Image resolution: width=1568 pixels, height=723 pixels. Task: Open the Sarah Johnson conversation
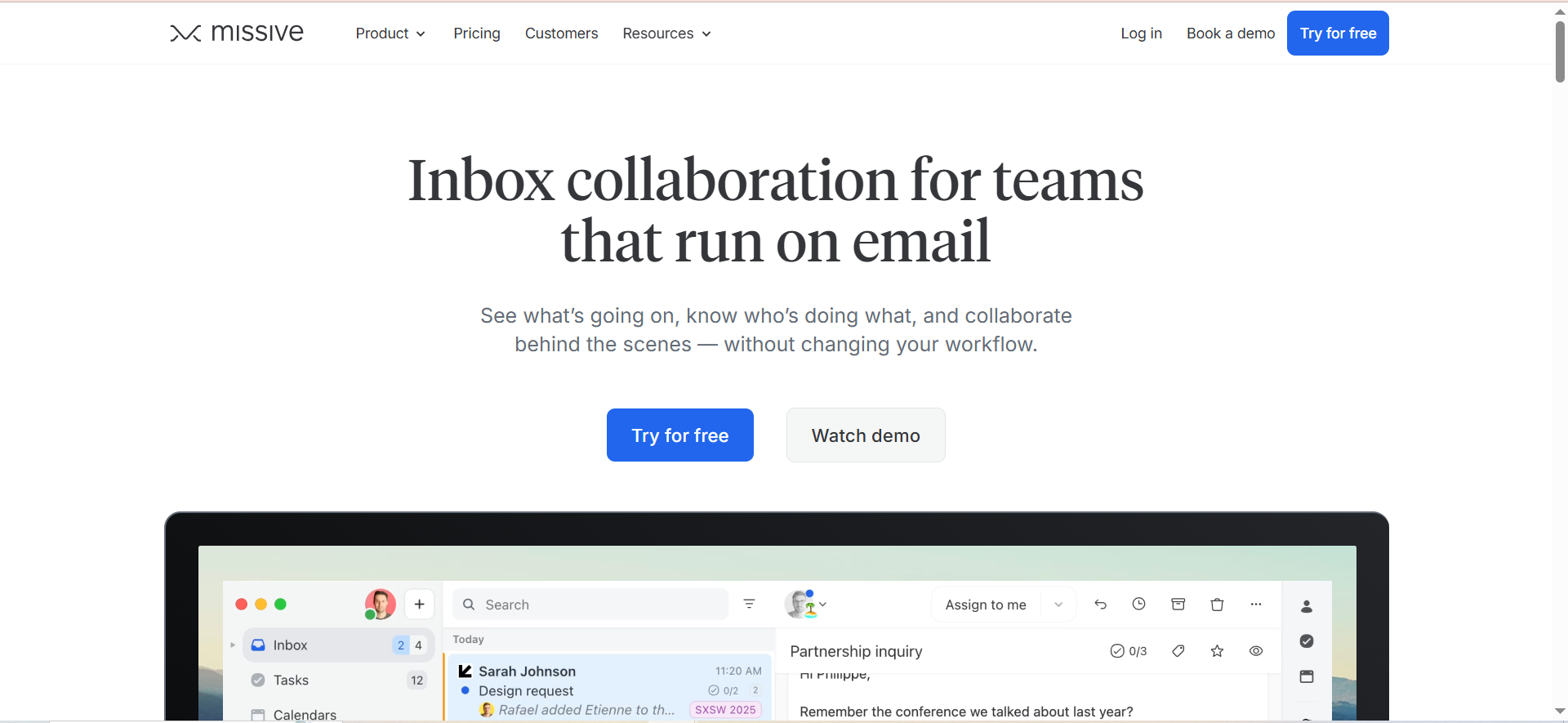pos(609,686)
